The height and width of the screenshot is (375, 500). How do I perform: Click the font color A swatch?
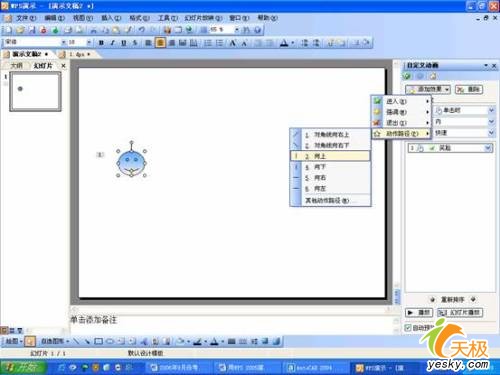point(284,43)
